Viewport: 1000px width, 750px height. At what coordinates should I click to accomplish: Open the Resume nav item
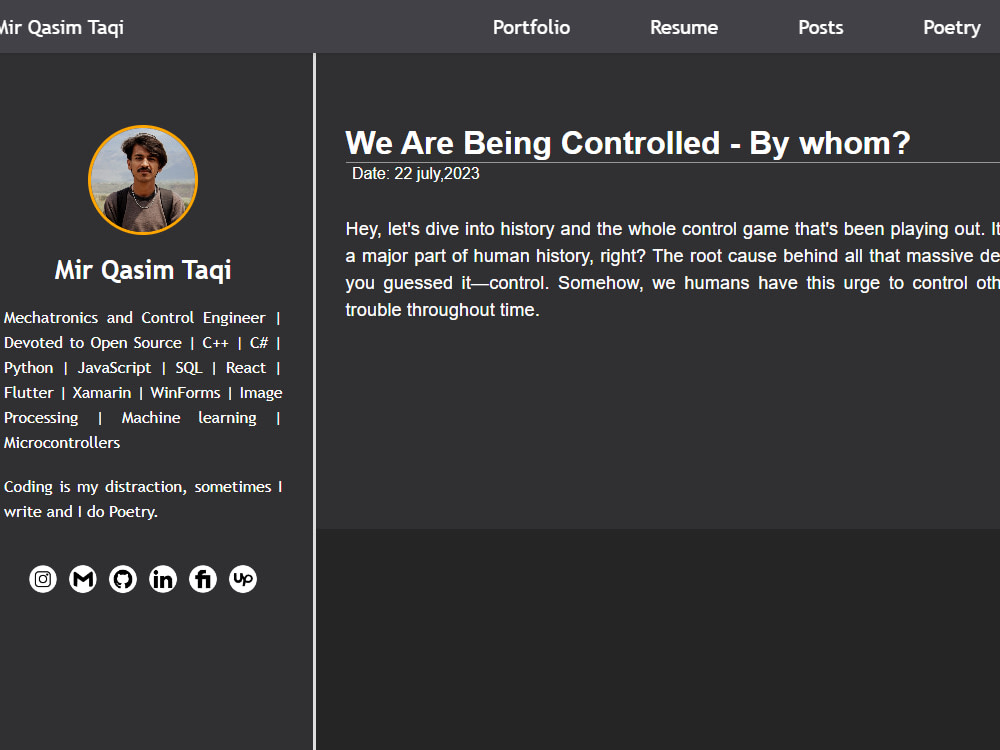pos(684,27)
